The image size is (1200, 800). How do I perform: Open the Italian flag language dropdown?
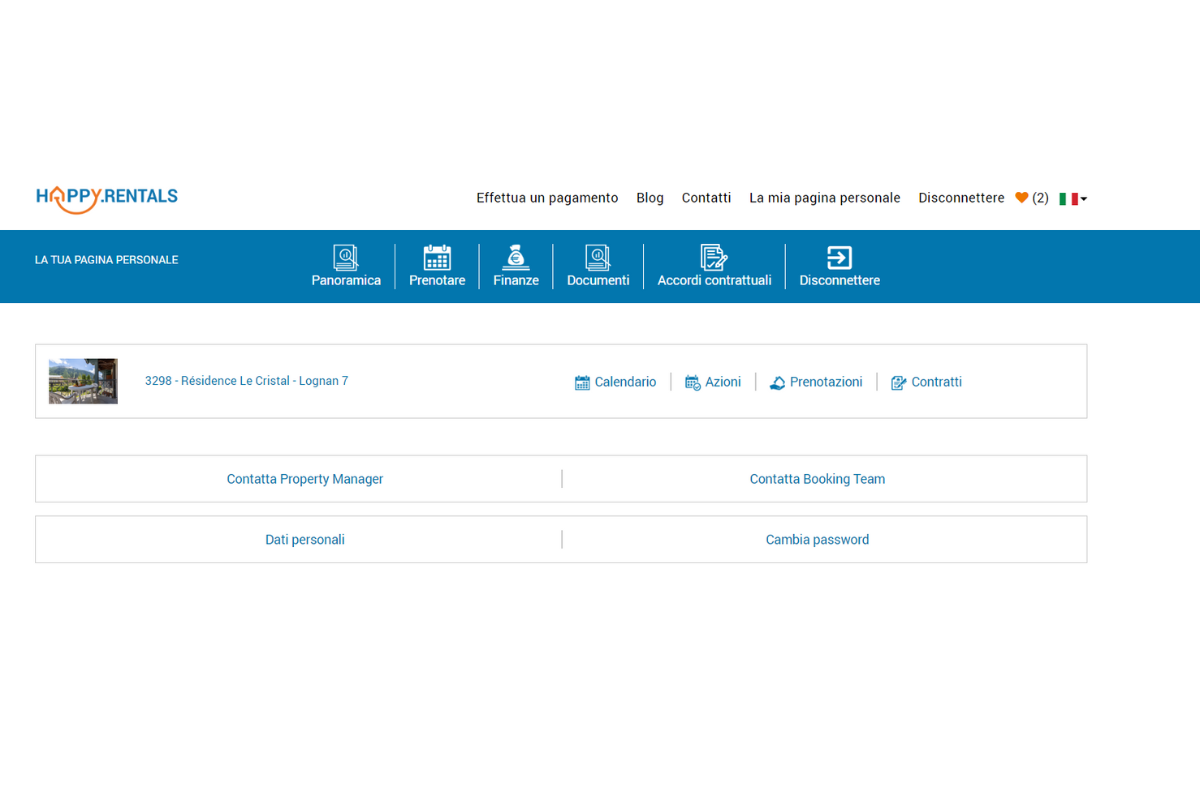tap(1072, 198)
